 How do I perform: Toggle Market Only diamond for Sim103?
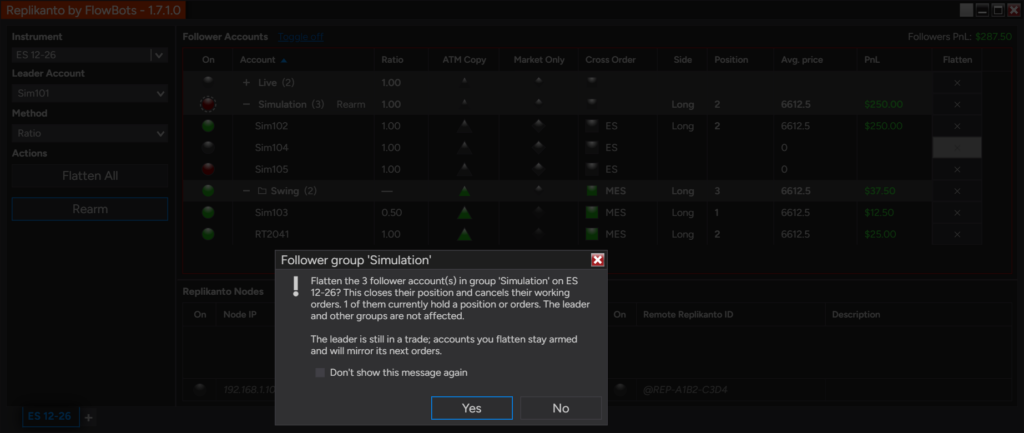click(539, 212)
